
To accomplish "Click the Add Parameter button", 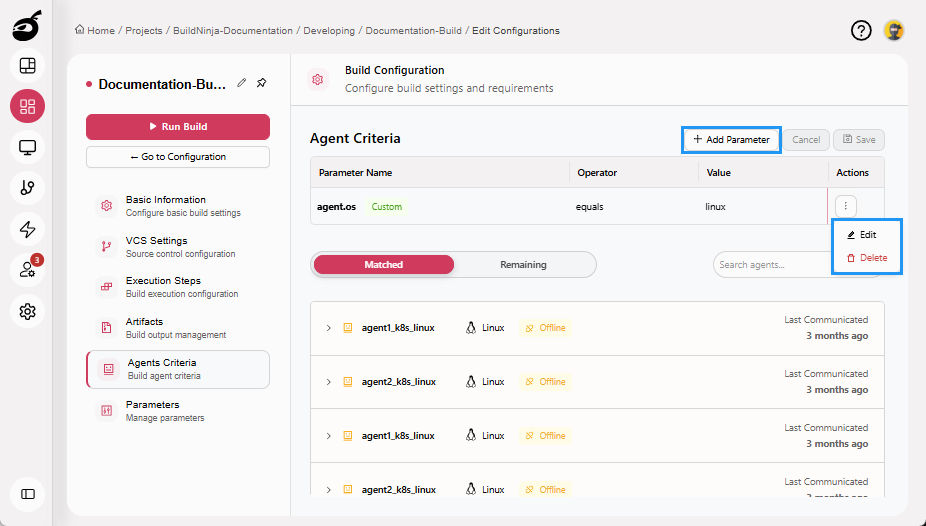I will 731,140.
